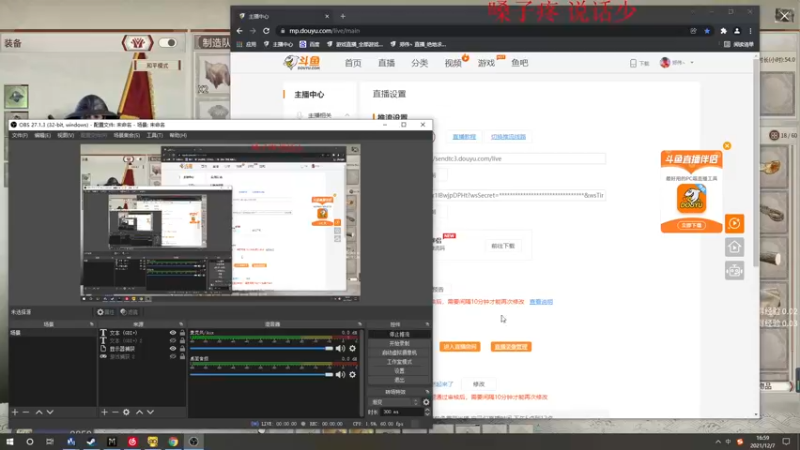Image resolution: width=800 pixels, height=450 pixels.
Task: Click the Douyu logo in page header
Action: 302,62
